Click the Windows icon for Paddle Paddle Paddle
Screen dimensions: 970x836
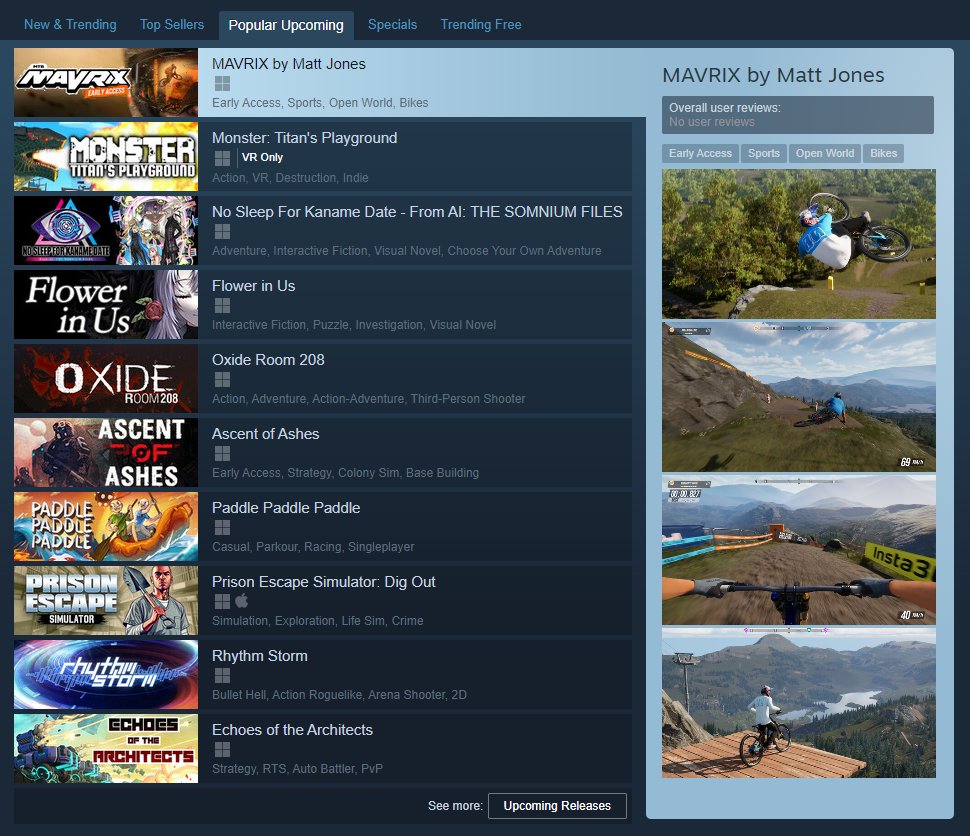(x=221, y=527)
